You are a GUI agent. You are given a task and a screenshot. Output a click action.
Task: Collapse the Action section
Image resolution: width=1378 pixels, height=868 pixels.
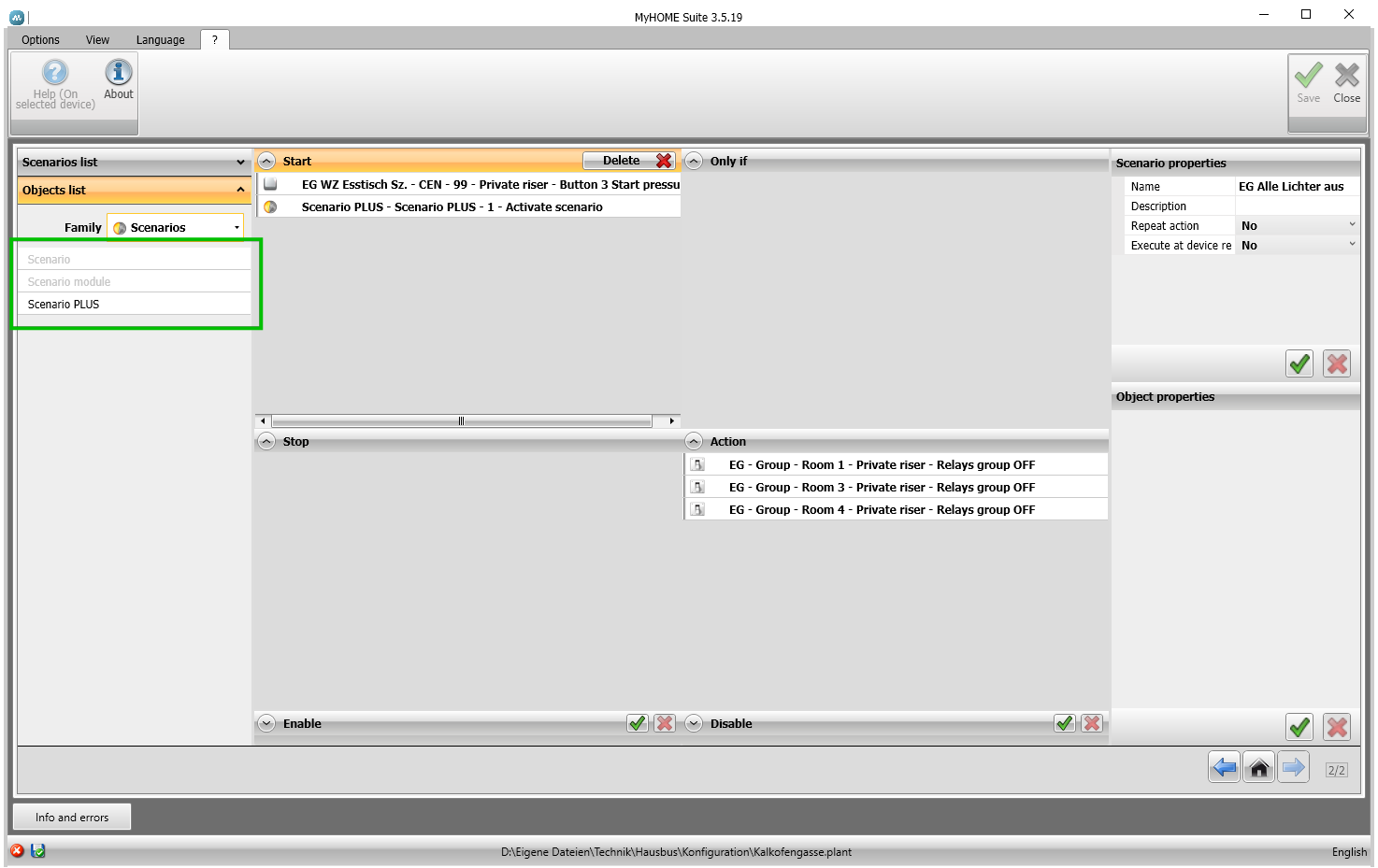pyautogui.click(x=694, y=441)
